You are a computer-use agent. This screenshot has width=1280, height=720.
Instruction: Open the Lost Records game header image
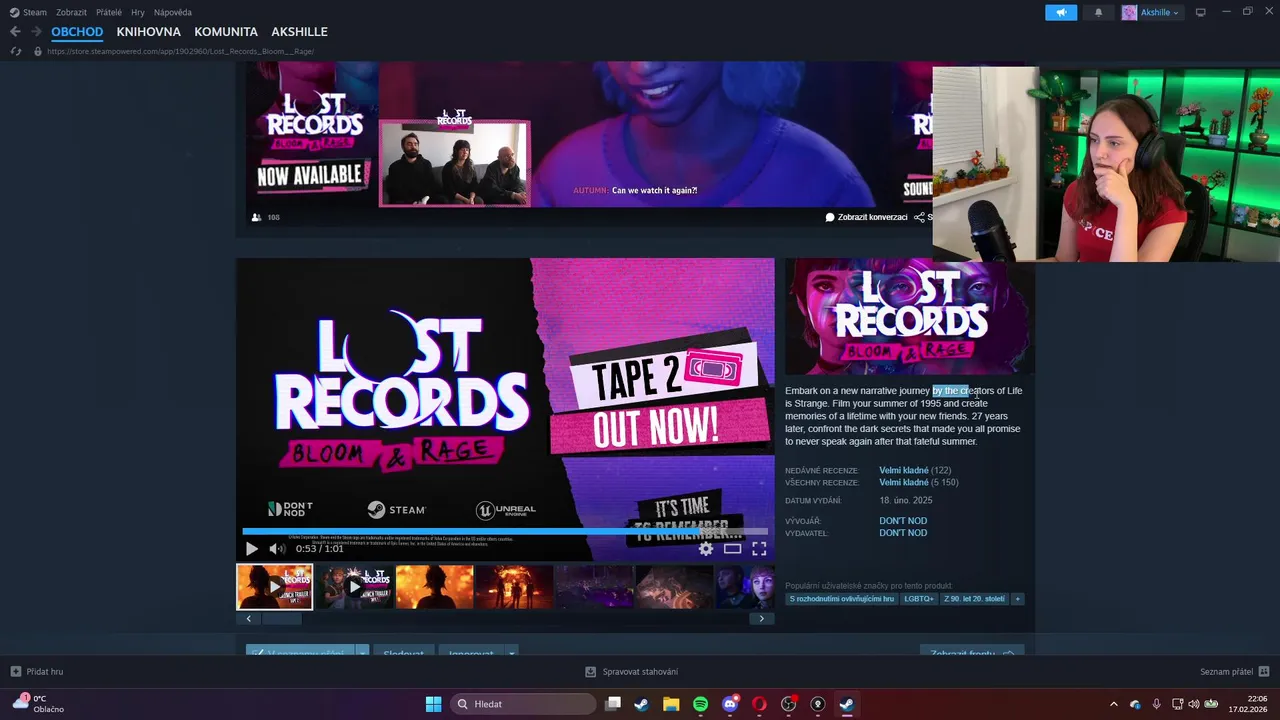point(909,316)
